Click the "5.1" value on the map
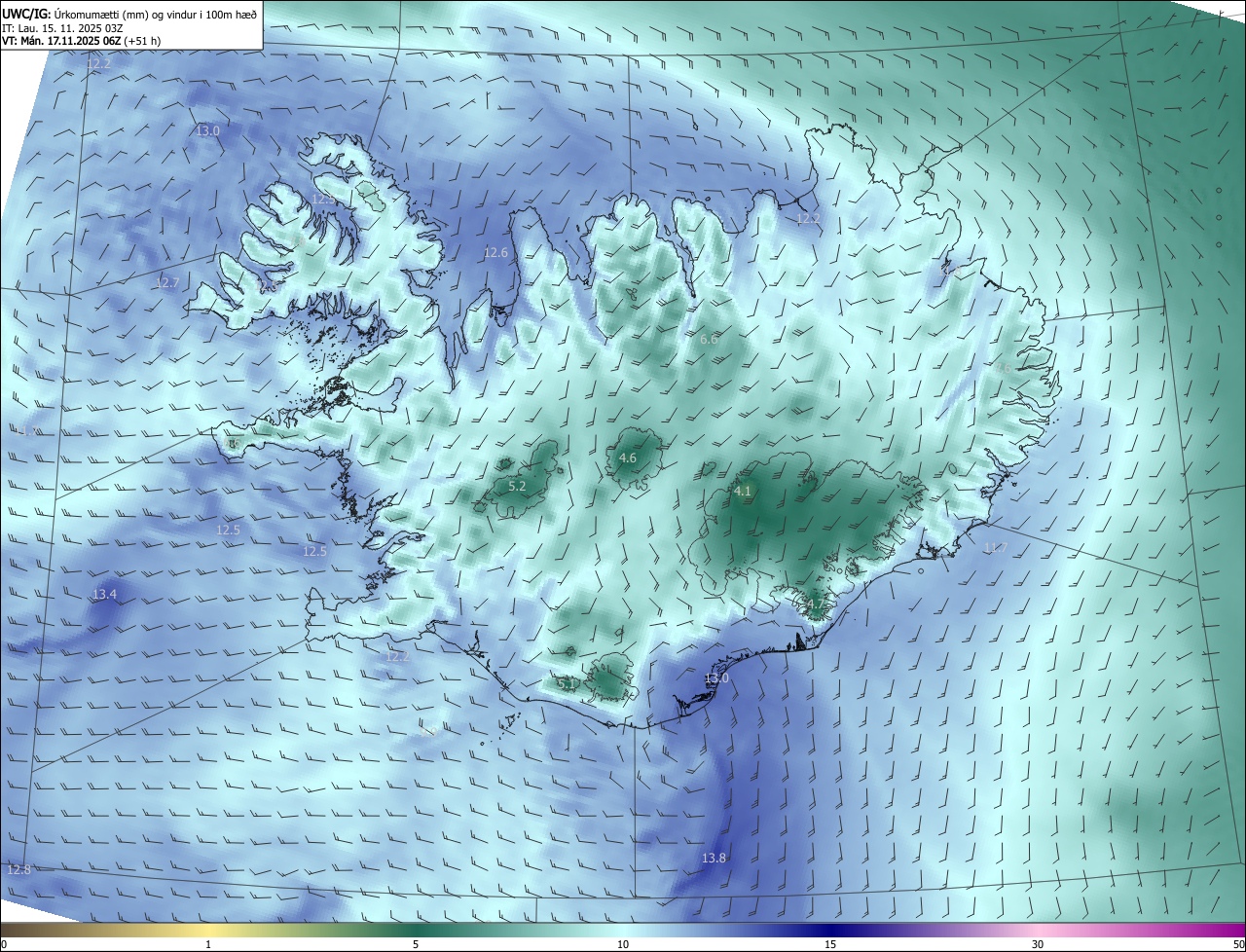Screen dimensions: 1246x952 pyautogui.click(x=566, y=684)
